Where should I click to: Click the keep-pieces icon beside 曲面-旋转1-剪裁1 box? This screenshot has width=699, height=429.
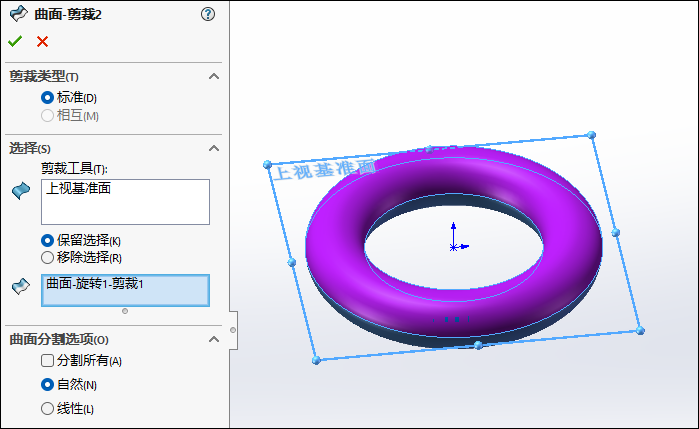click(x=21, y=286)
